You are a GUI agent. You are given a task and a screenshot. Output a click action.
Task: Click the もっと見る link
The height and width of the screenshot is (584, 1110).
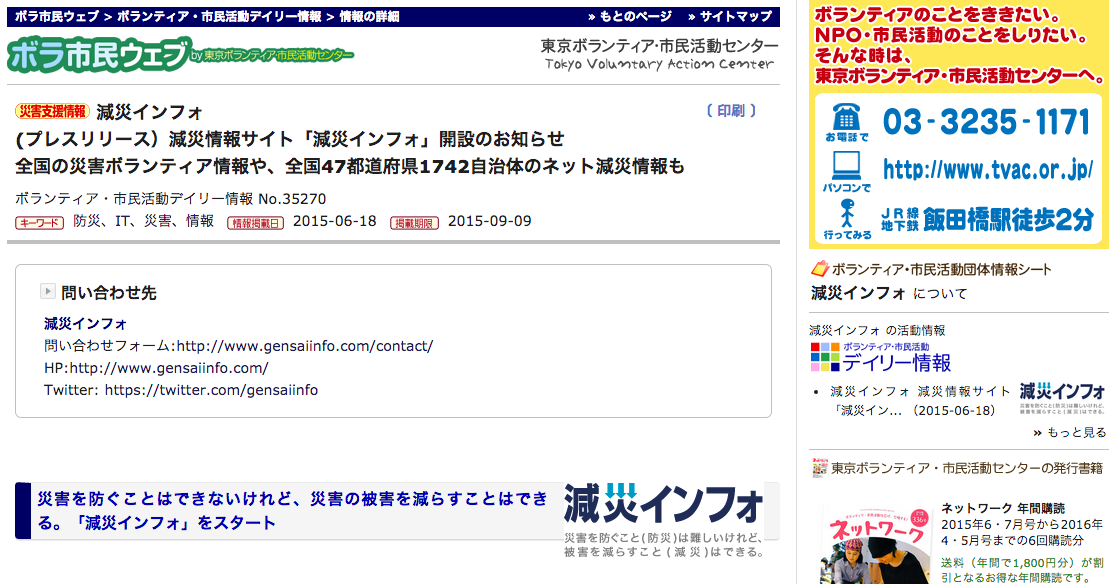pos(1070,433)
